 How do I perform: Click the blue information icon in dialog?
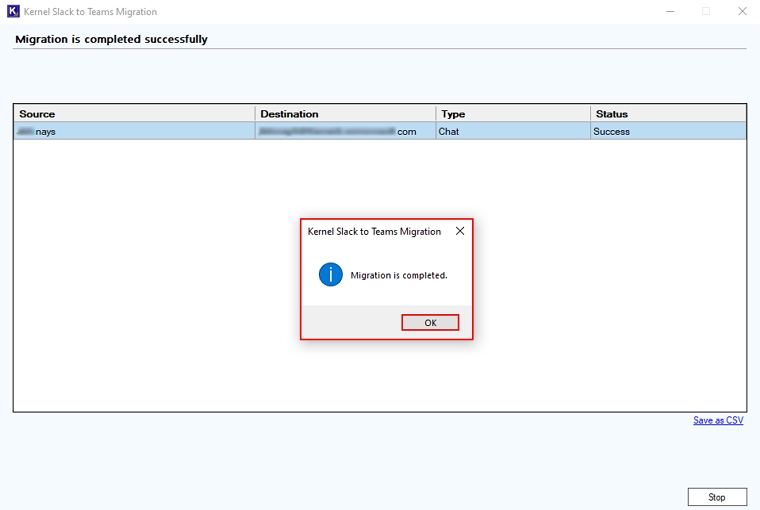click(x=331, y=275)
